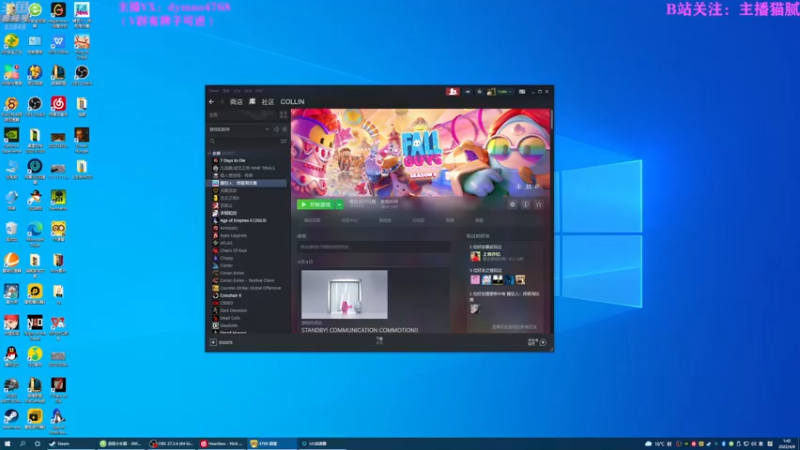
Task: Open the Cortana circle icon on taskbar
Action: 37,444
